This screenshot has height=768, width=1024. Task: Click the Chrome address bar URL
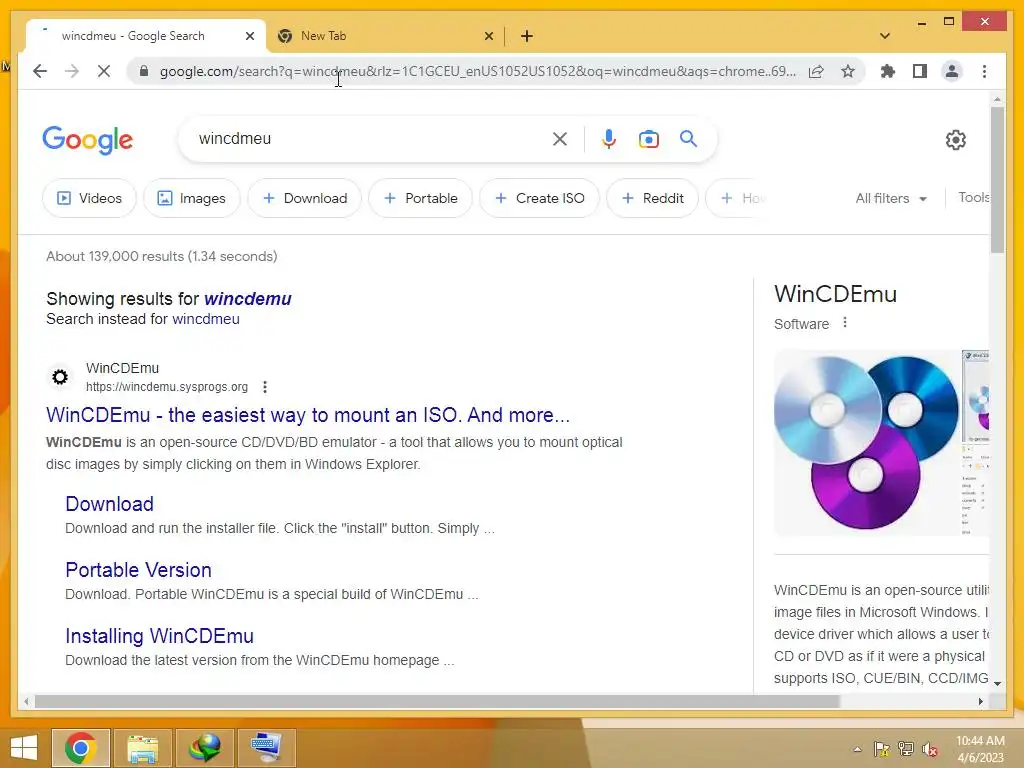(x=477, y=71)
